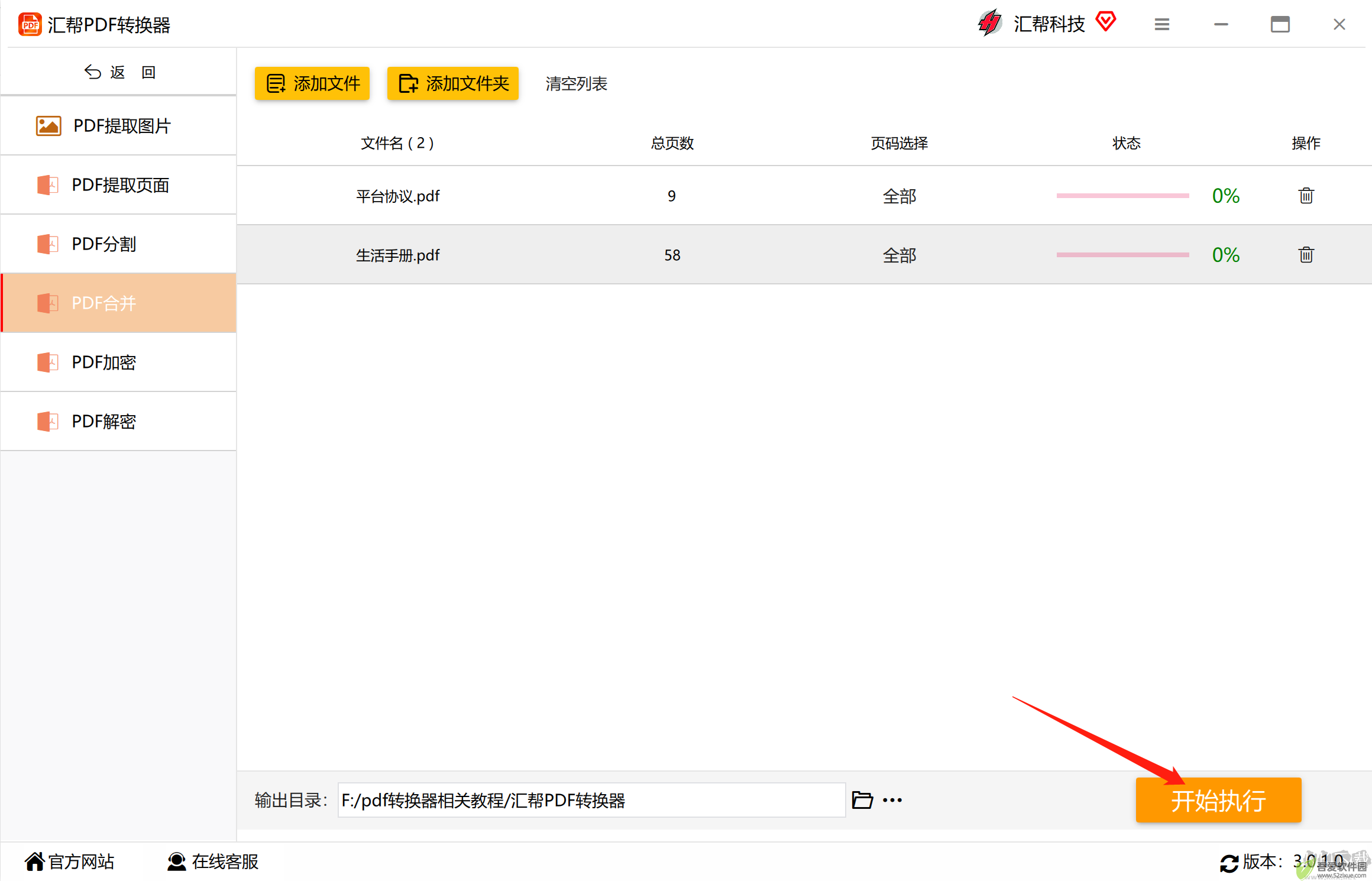Click the PDF提取页面 file icon
Screen dimensions: 1372x881
coord(47,185)
